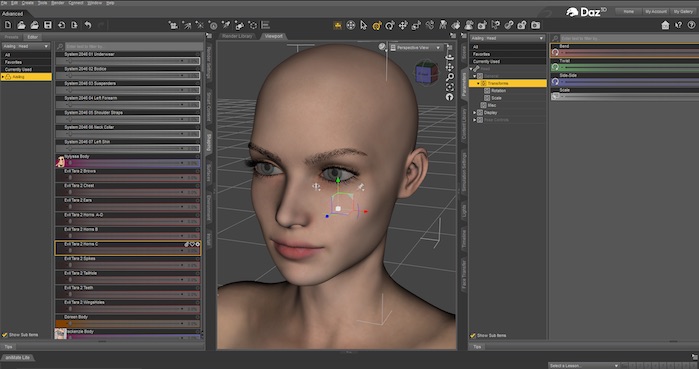Switch to the Editor tab

[33, 37]
